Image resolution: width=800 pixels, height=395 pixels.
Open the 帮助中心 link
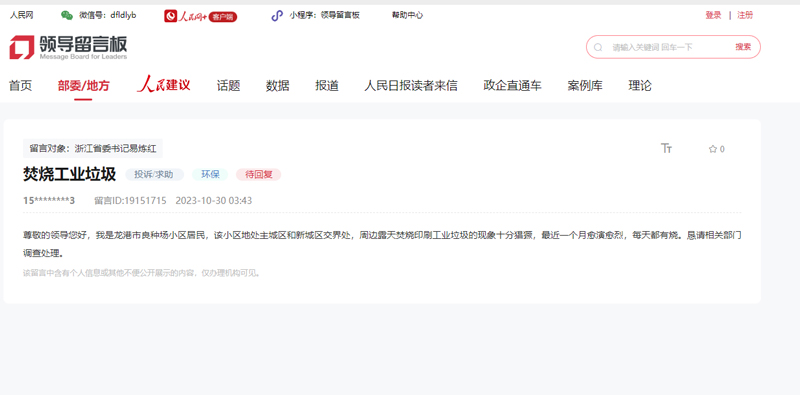point(407,15)
